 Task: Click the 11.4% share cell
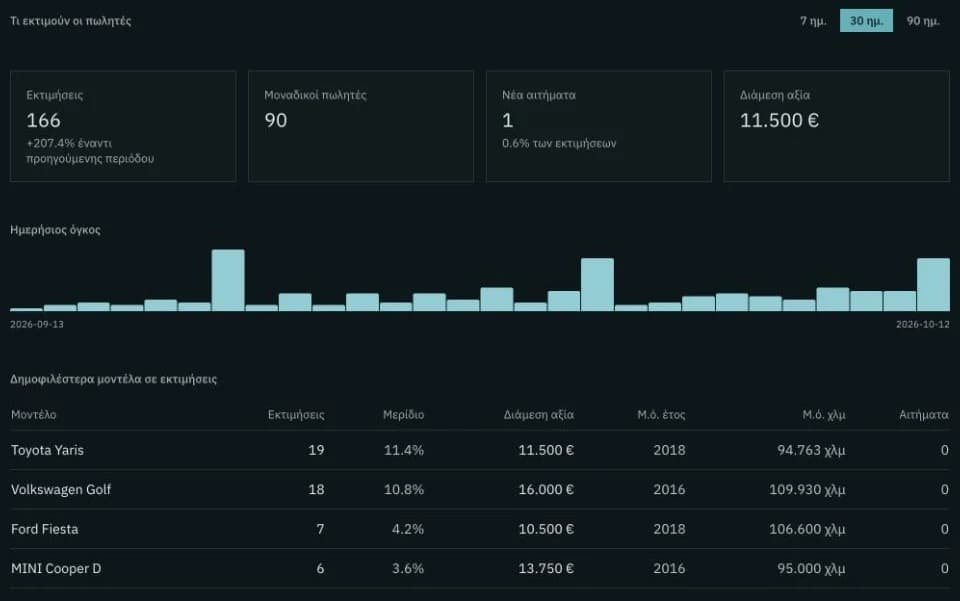(x=404, y=450)
